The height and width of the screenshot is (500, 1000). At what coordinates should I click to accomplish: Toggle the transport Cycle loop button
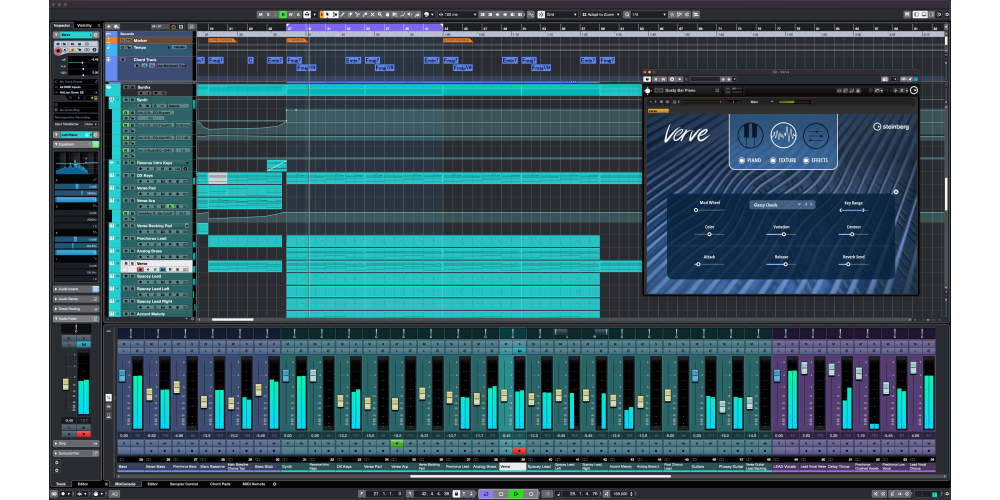(x=486, y=494)
